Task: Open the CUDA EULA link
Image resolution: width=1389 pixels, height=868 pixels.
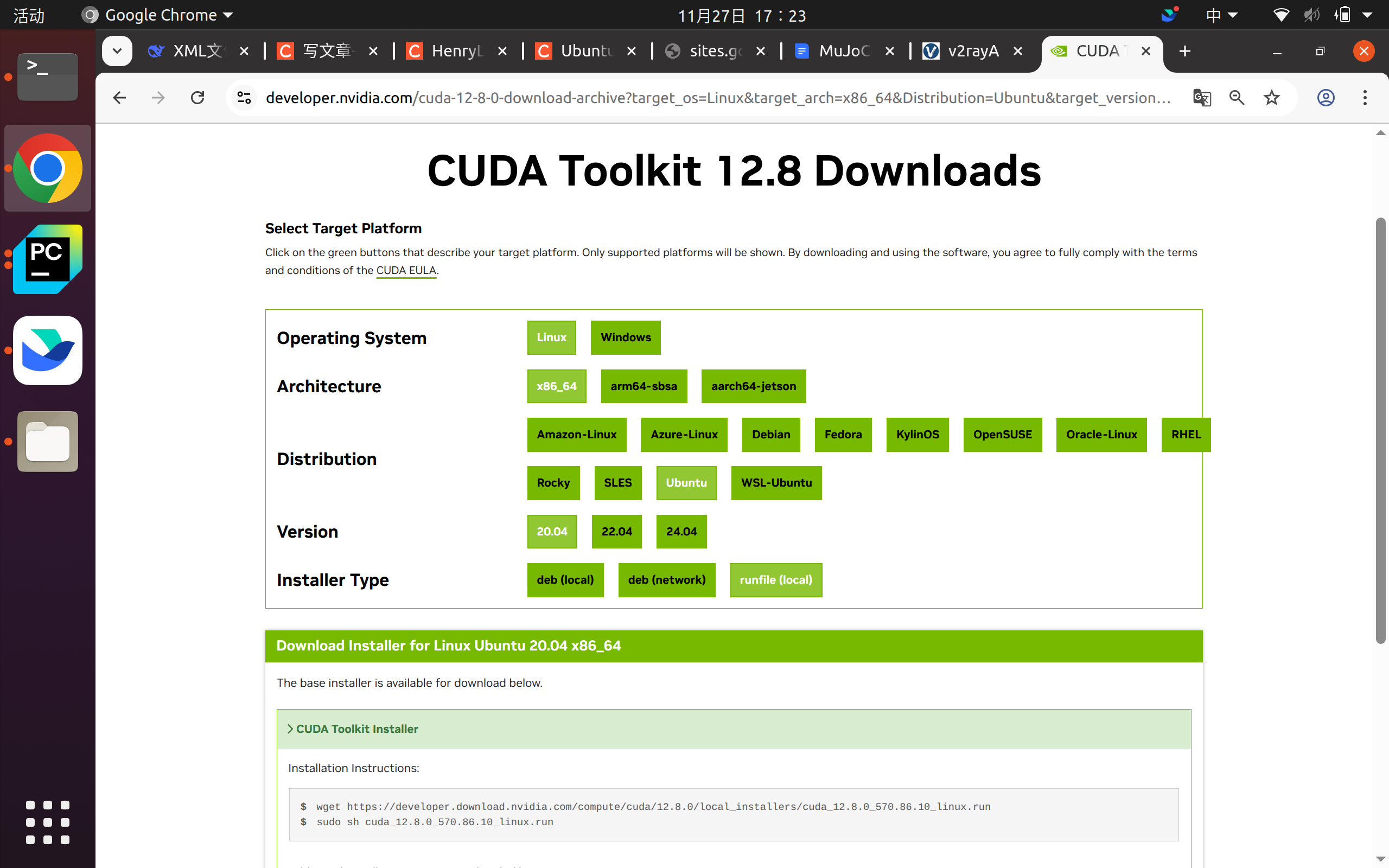Action: tap(406, 270)
